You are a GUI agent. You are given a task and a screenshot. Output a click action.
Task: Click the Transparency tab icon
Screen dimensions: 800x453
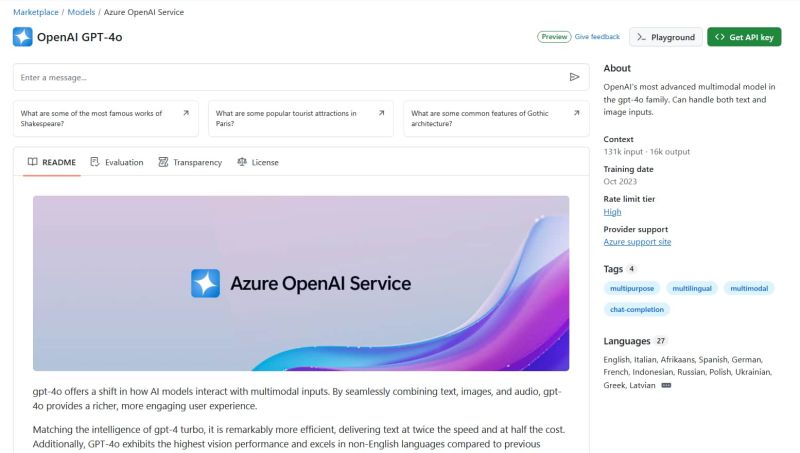point(163,162)
